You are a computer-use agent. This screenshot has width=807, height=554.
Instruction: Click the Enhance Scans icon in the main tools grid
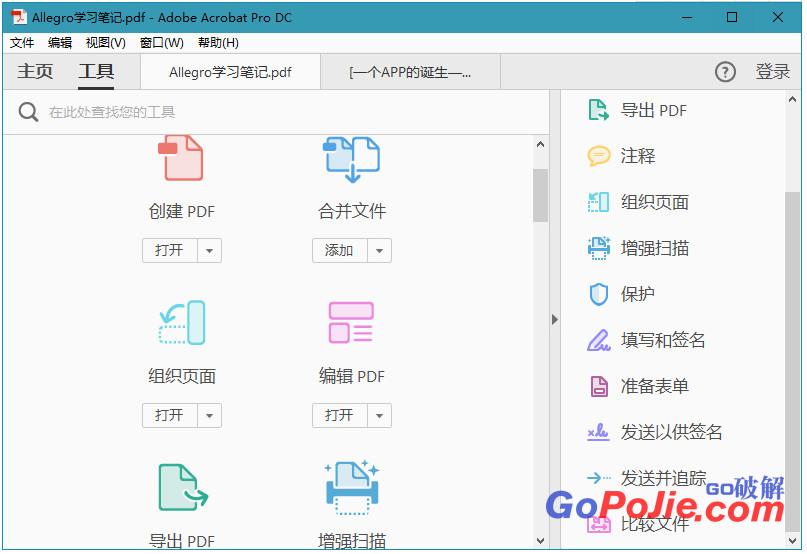coord(352,488)
